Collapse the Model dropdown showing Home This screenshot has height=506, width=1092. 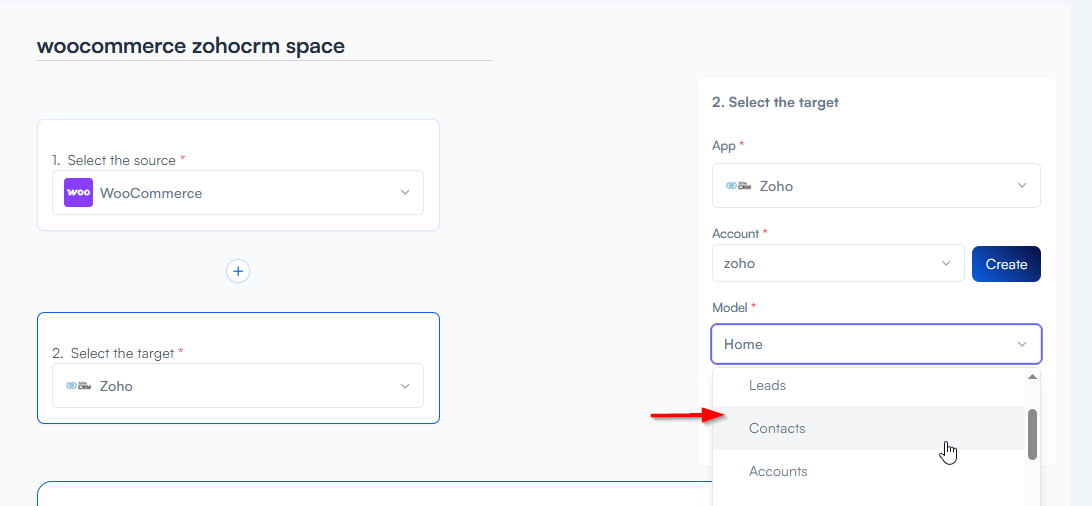tap(1022, 344)
